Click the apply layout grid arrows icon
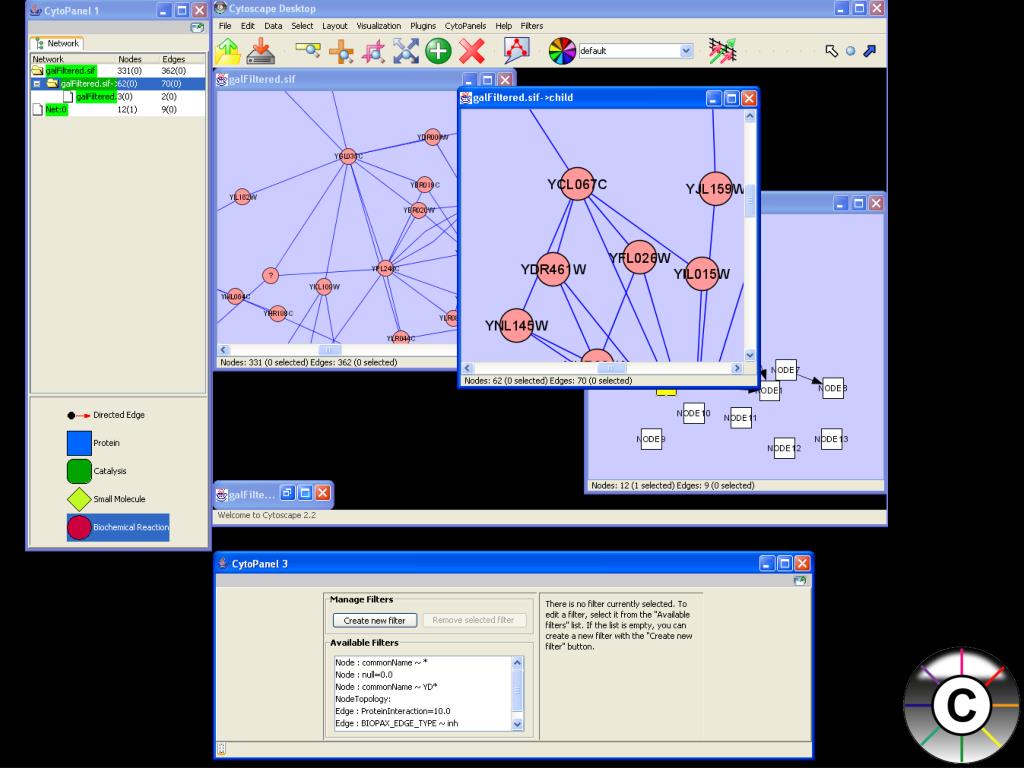 click(x=722, y=51)
